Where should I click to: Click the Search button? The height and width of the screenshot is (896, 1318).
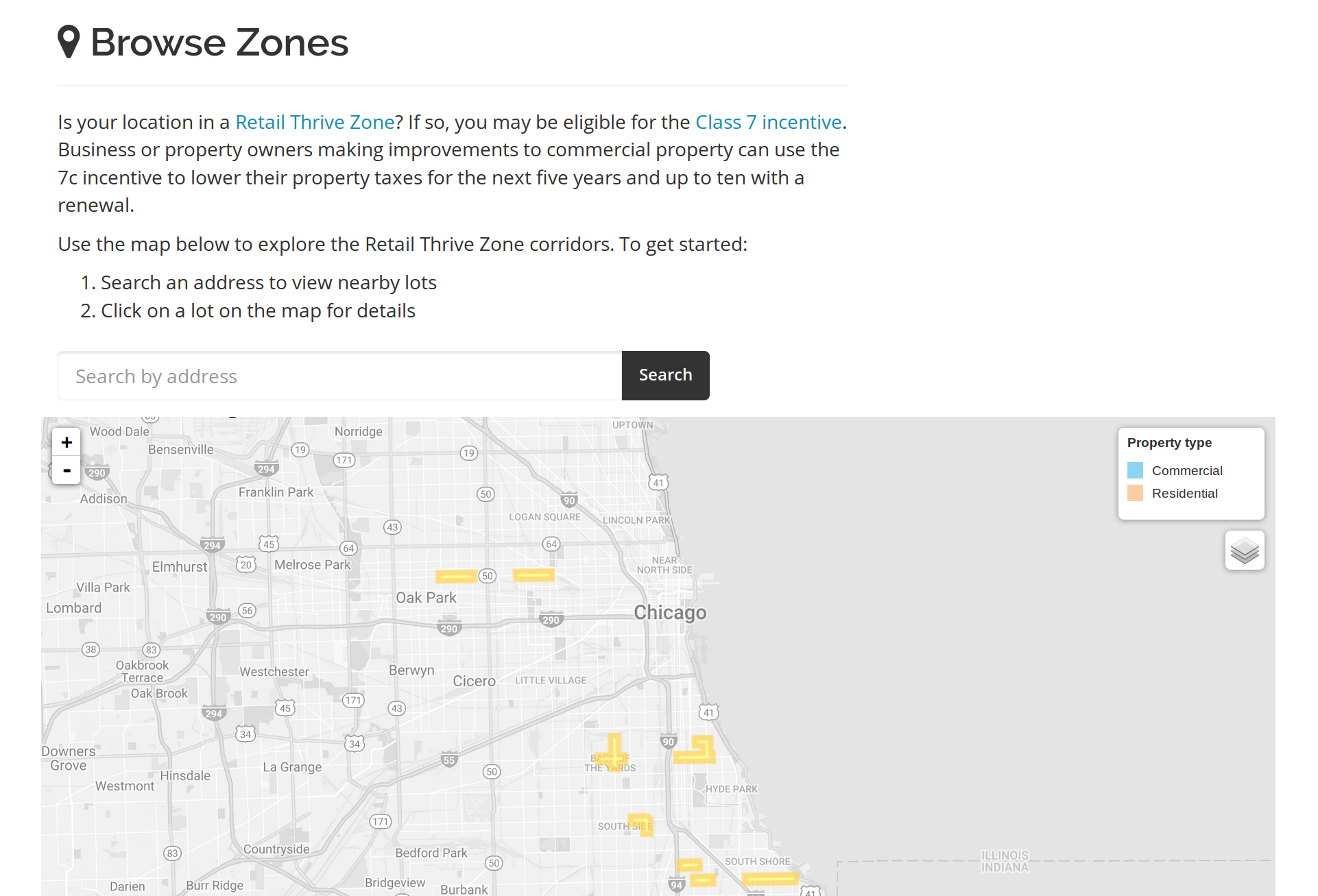coord(665,375)
